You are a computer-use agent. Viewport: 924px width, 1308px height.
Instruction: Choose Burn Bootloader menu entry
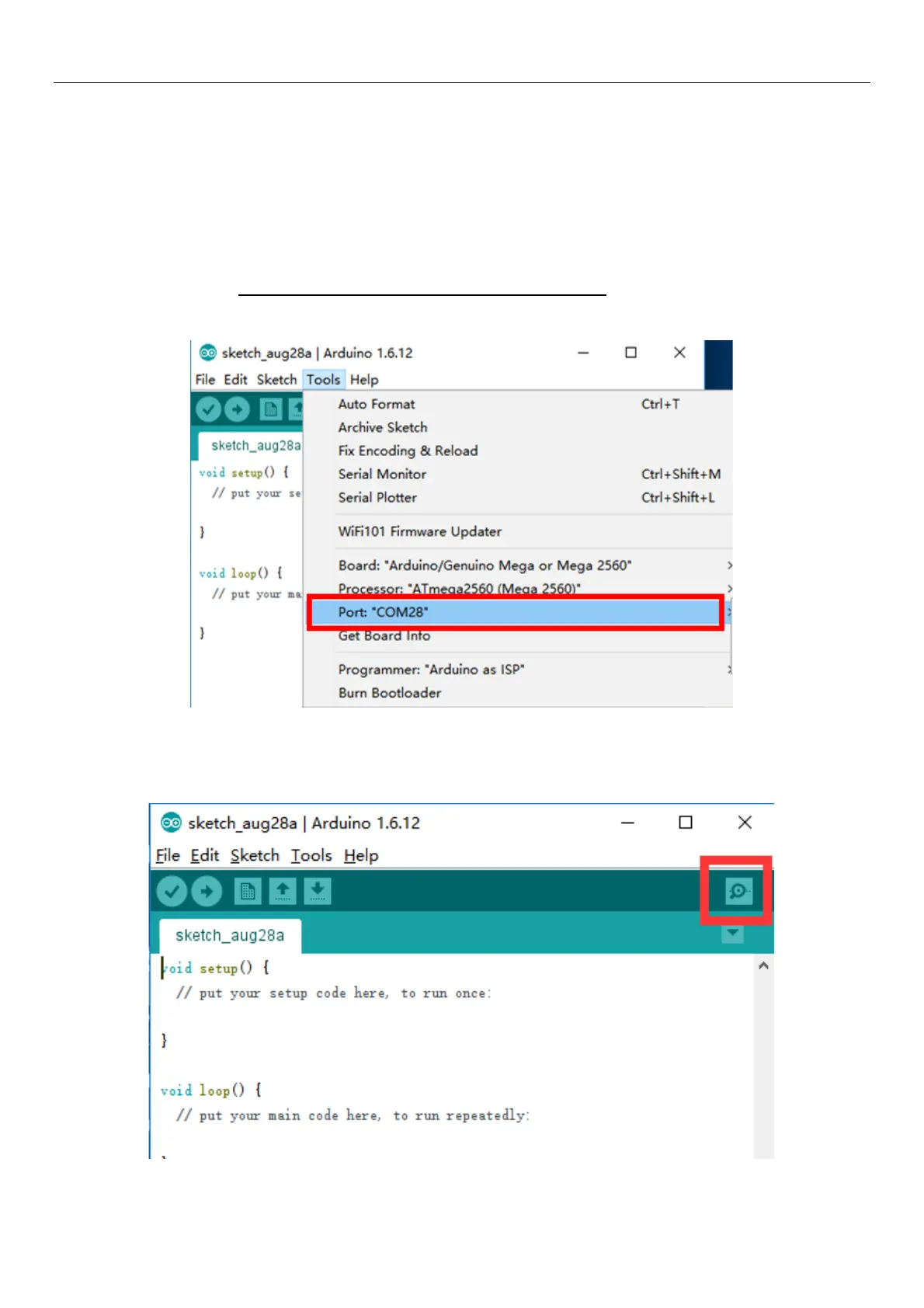[x=516, y=693]
